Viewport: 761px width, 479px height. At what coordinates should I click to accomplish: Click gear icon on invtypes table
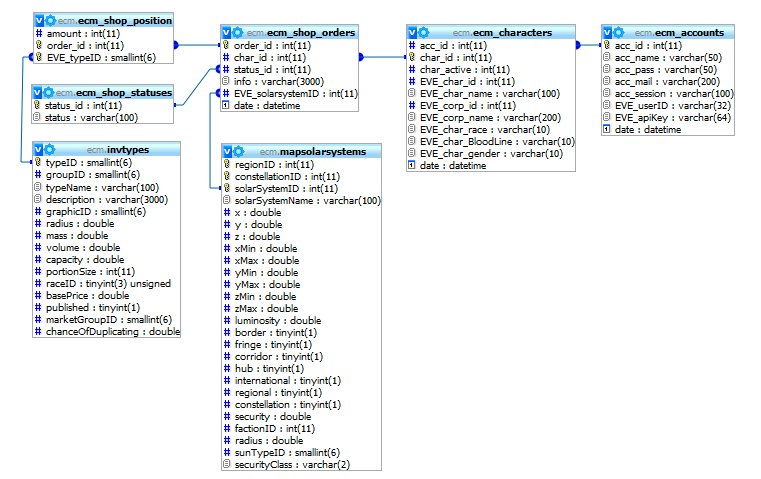[50, 149]
